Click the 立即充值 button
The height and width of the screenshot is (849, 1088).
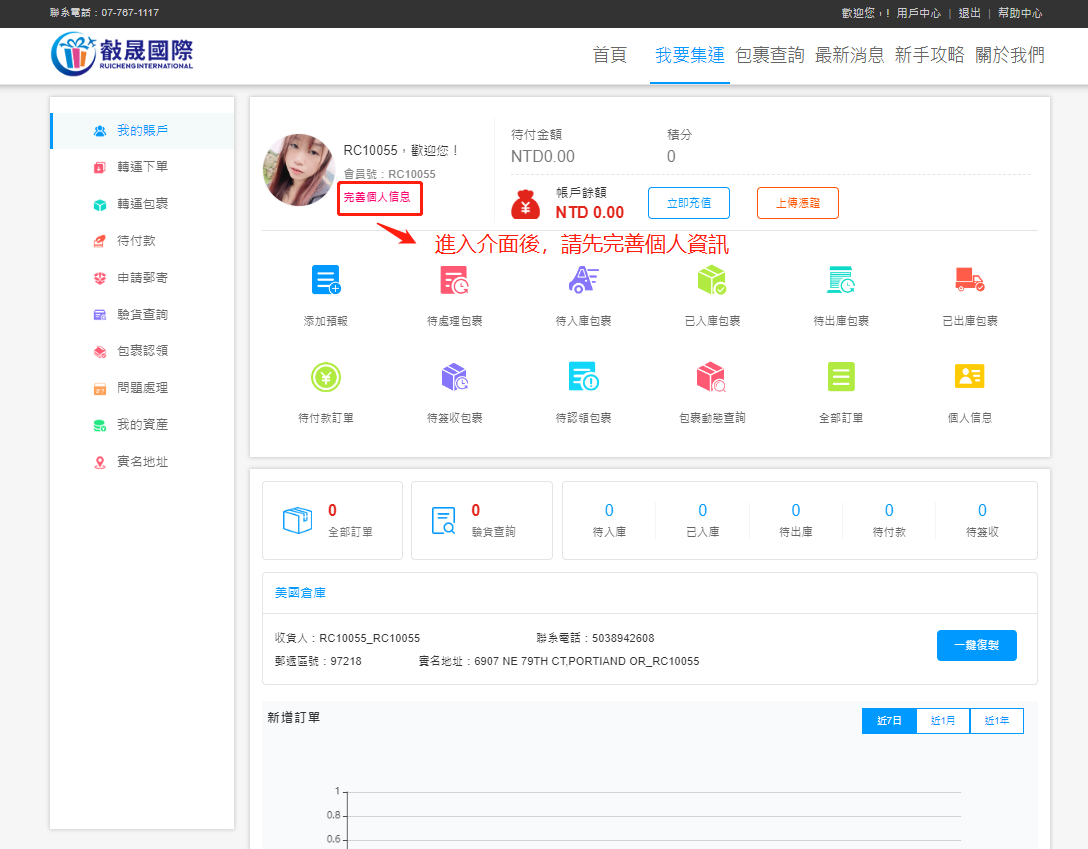688,203
